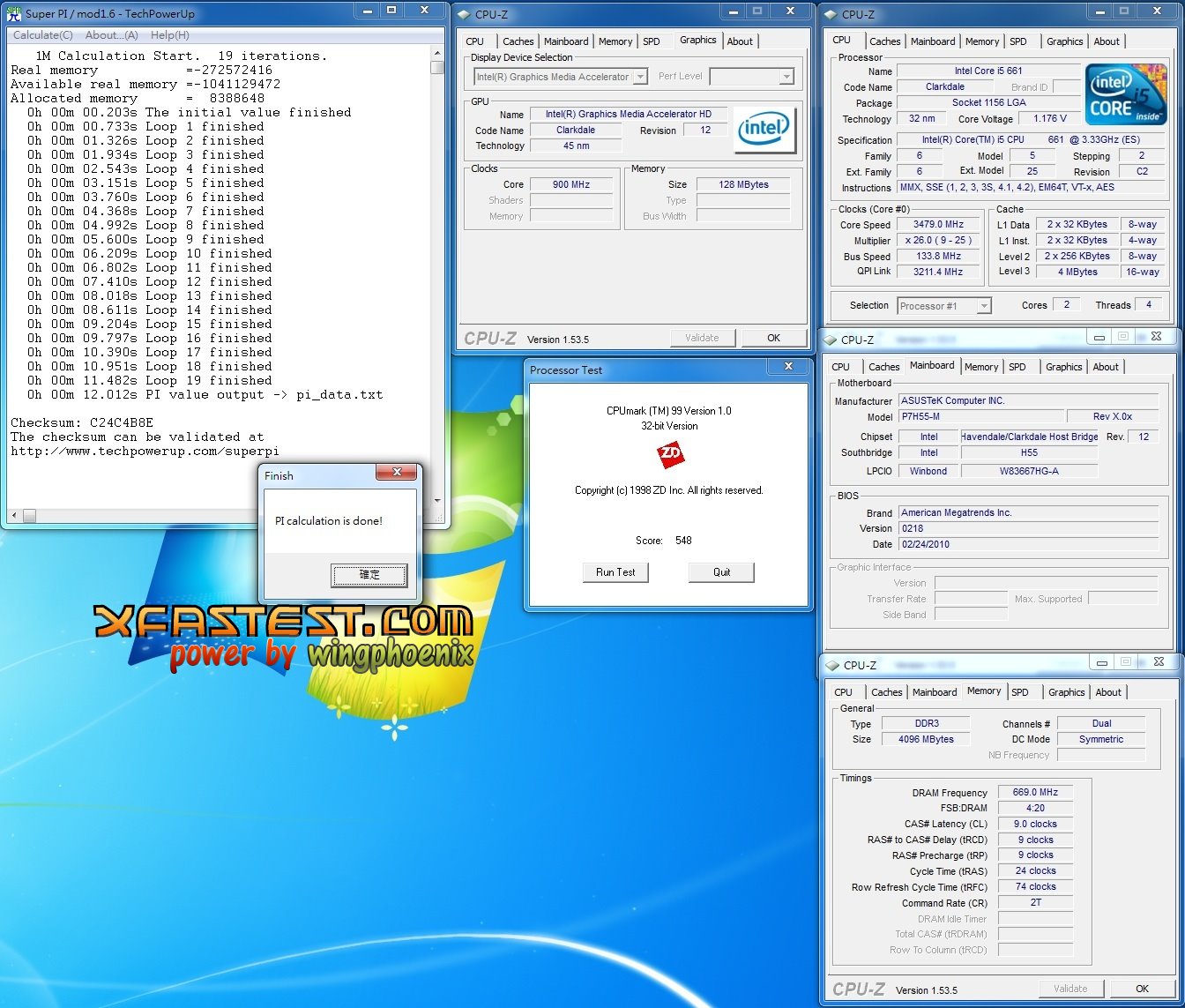This screenshot has height=1008, width=1185.
Task: Click the 'American Megatrends Inc.' BIOS brand field
Action: 1028,512
